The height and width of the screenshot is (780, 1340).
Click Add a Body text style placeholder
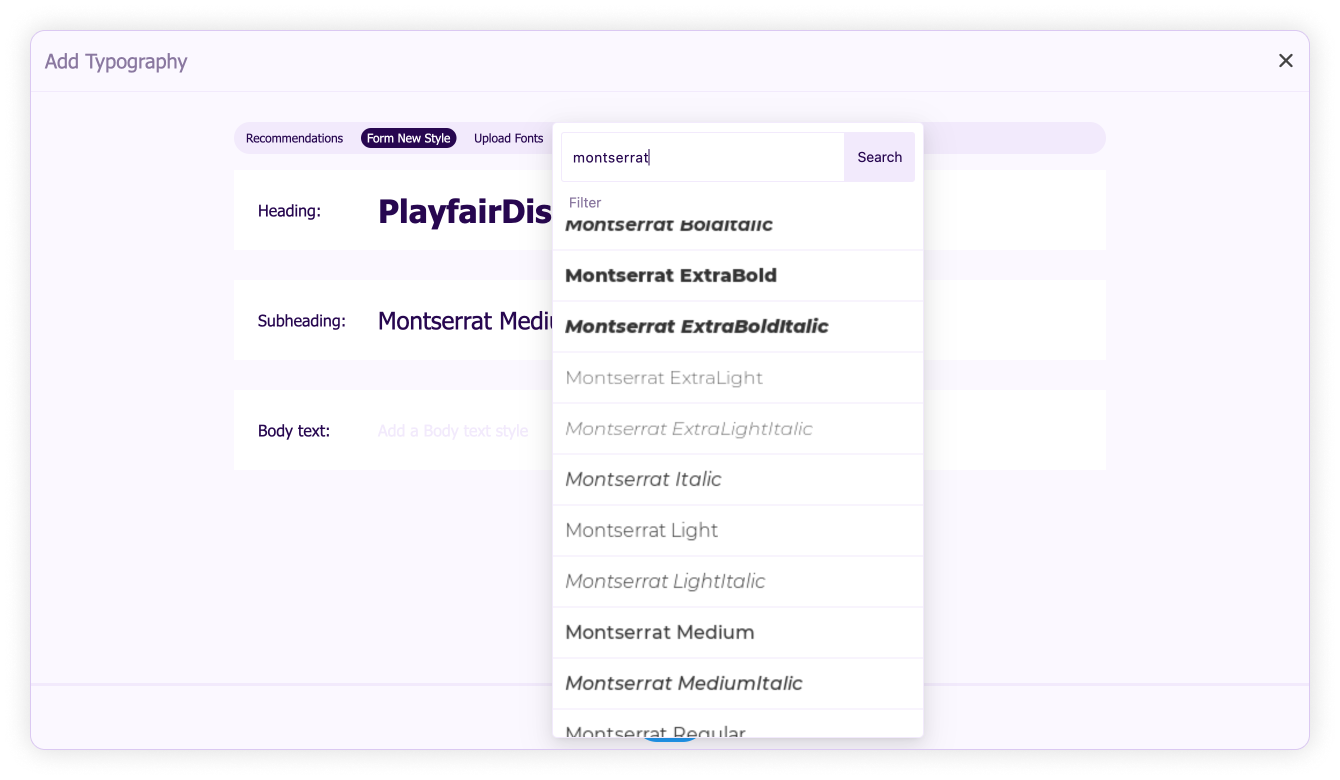tap(453, 431)
